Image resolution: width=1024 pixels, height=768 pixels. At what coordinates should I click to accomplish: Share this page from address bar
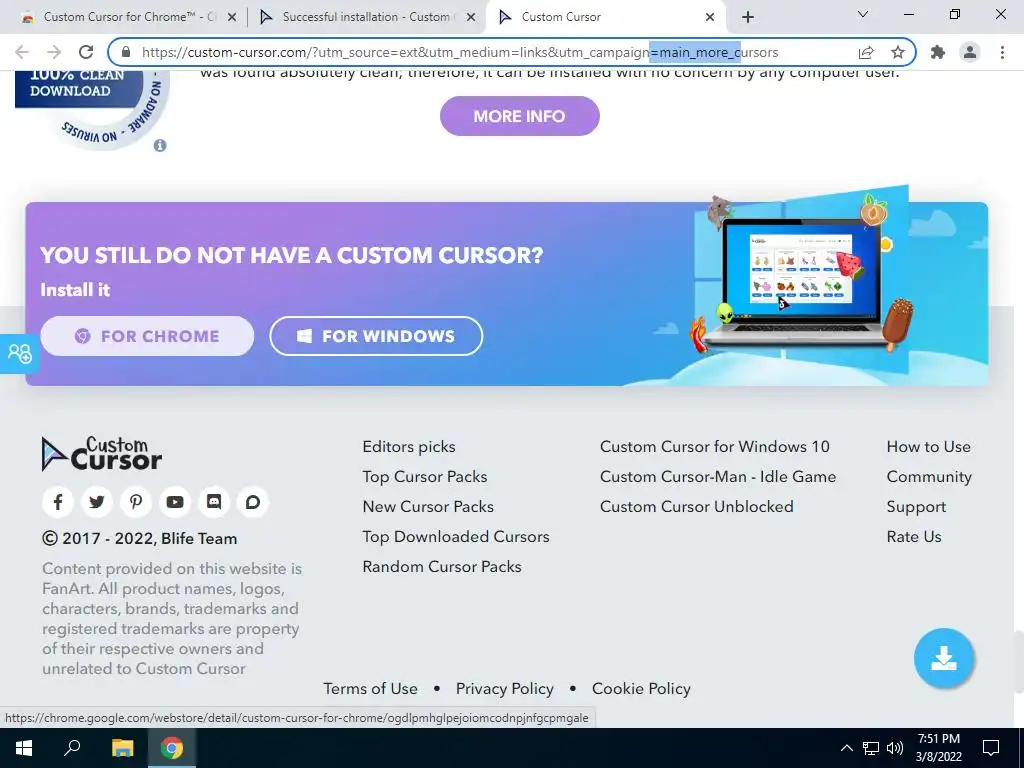(x=866, y=52)
